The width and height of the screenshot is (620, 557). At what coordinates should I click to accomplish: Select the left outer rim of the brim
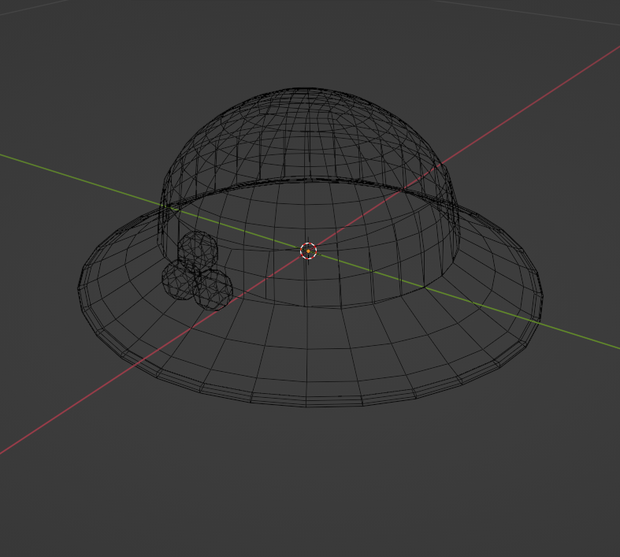81,291
